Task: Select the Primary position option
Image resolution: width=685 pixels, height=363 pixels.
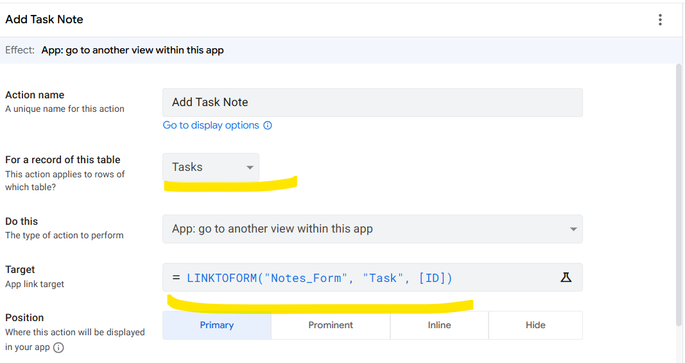Action: point(217,325)
